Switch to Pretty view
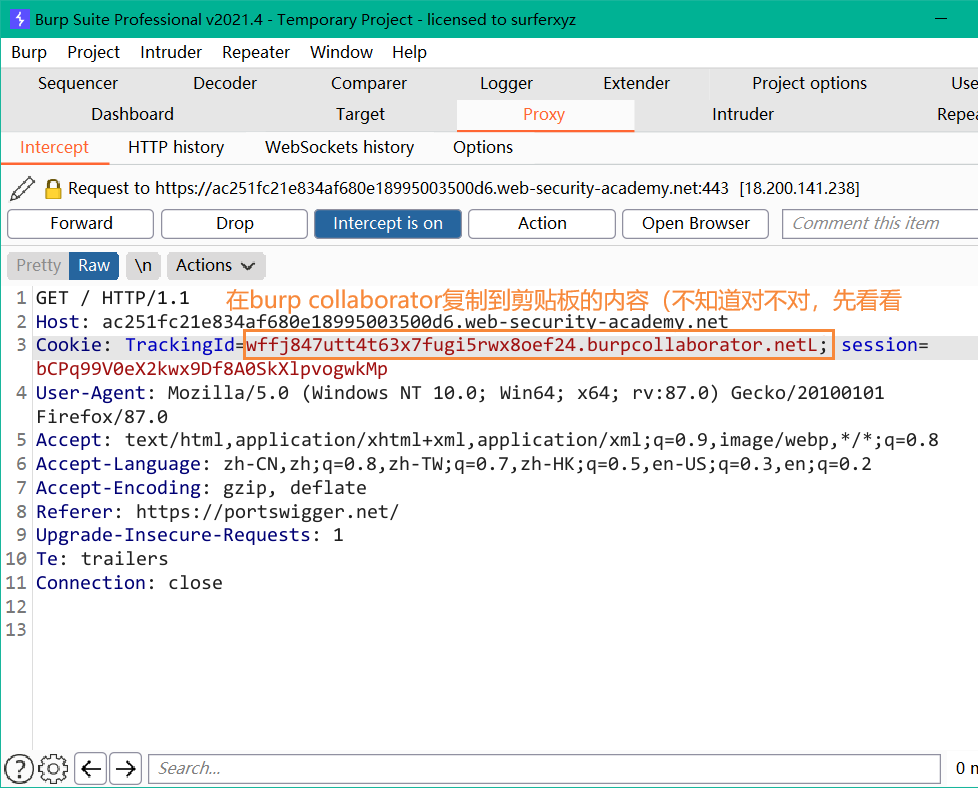Screen dimensions: 978x788 click(x=39, y=265)
